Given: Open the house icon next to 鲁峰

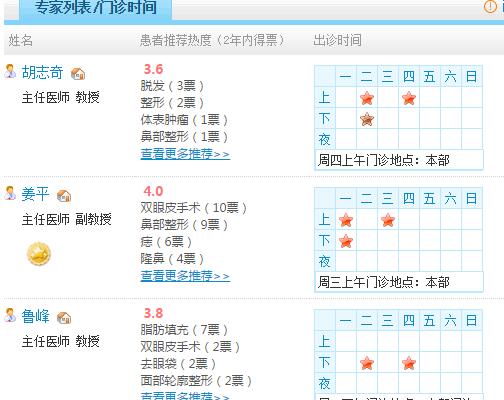Looking at the screenshot, I should [64, 318].
